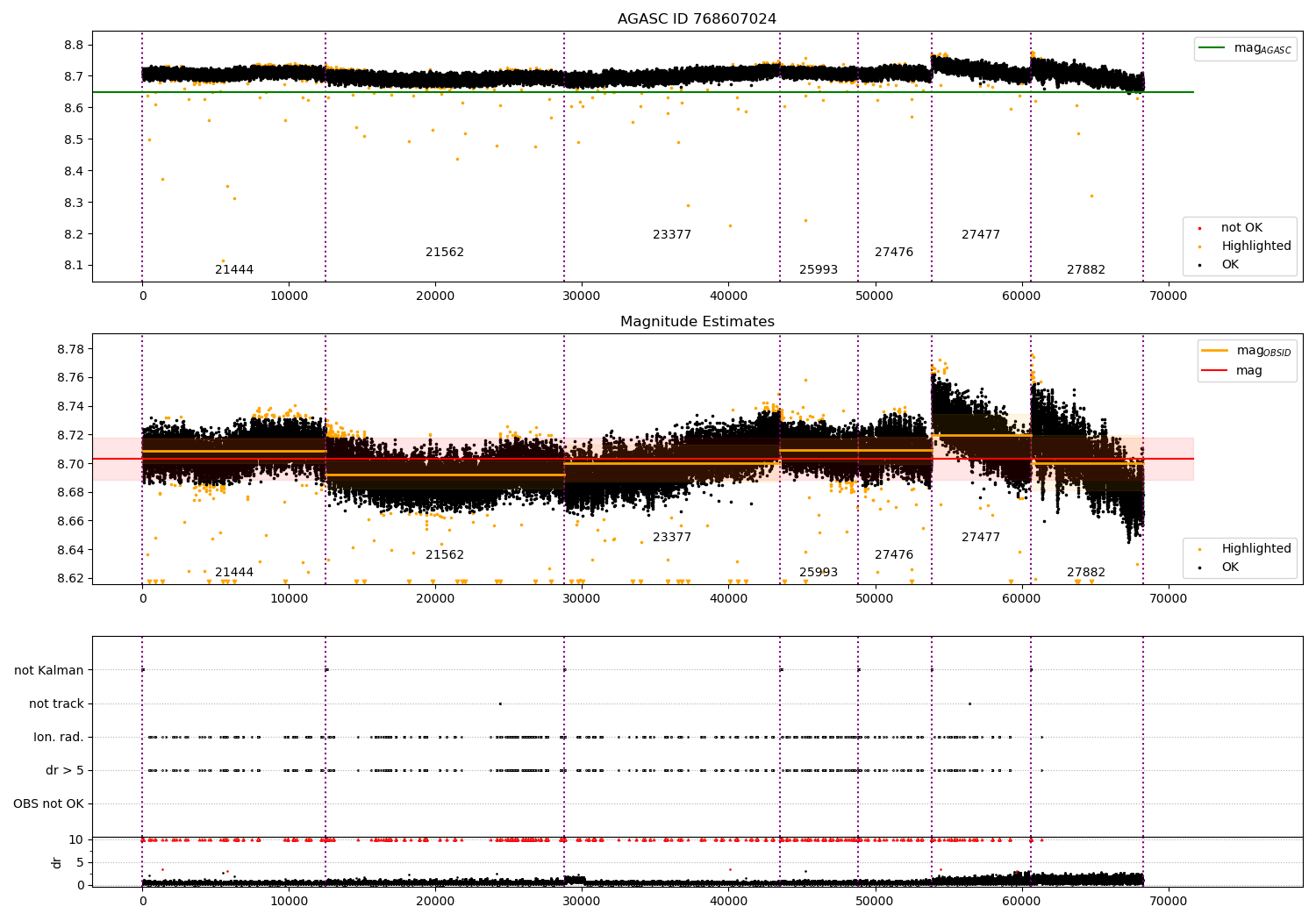
Task: Click OBSID label 27477 in the AGASC plot
Action: (x=981, y=235)
